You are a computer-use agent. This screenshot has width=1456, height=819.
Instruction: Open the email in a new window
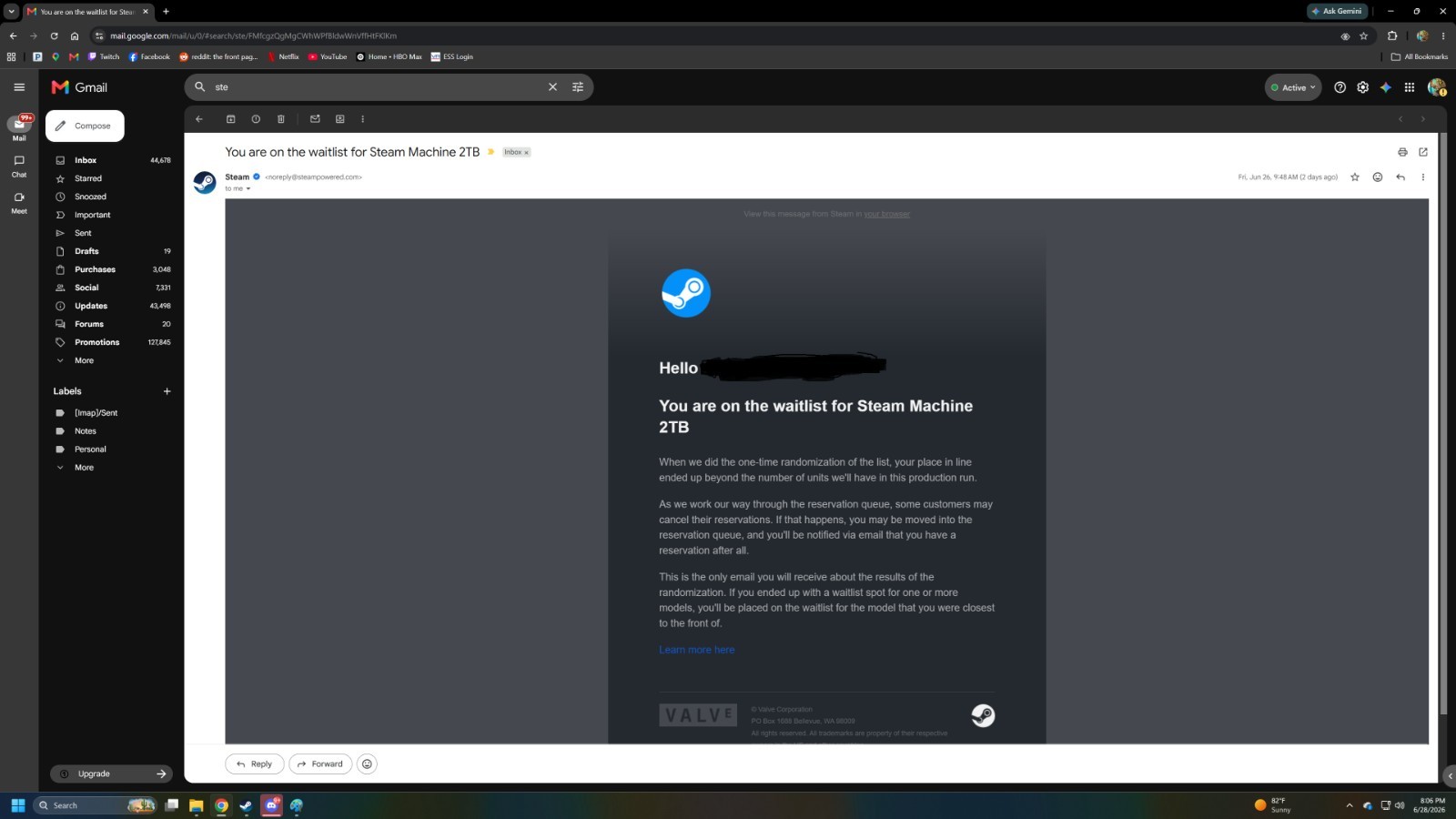coord(1423,152)
